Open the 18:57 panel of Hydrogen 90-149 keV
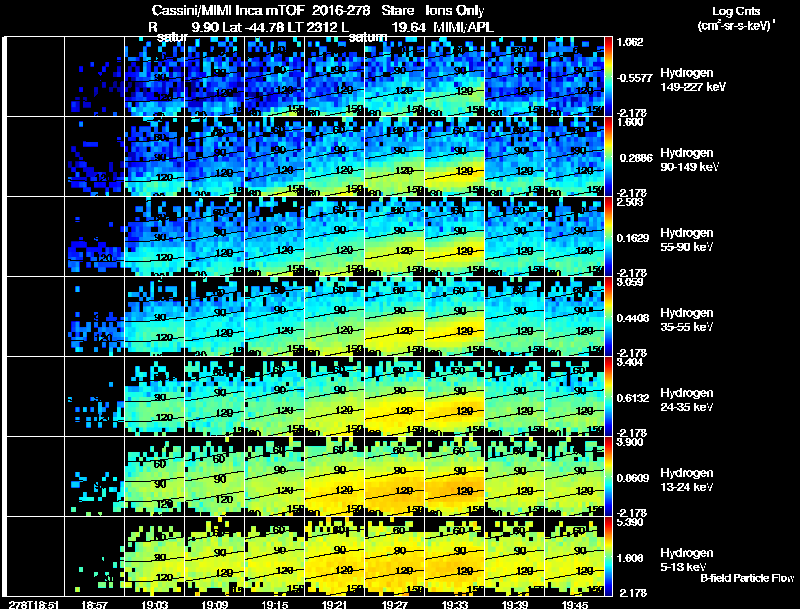The height and width of the screenshot is (609, 800). coord(94,157)
